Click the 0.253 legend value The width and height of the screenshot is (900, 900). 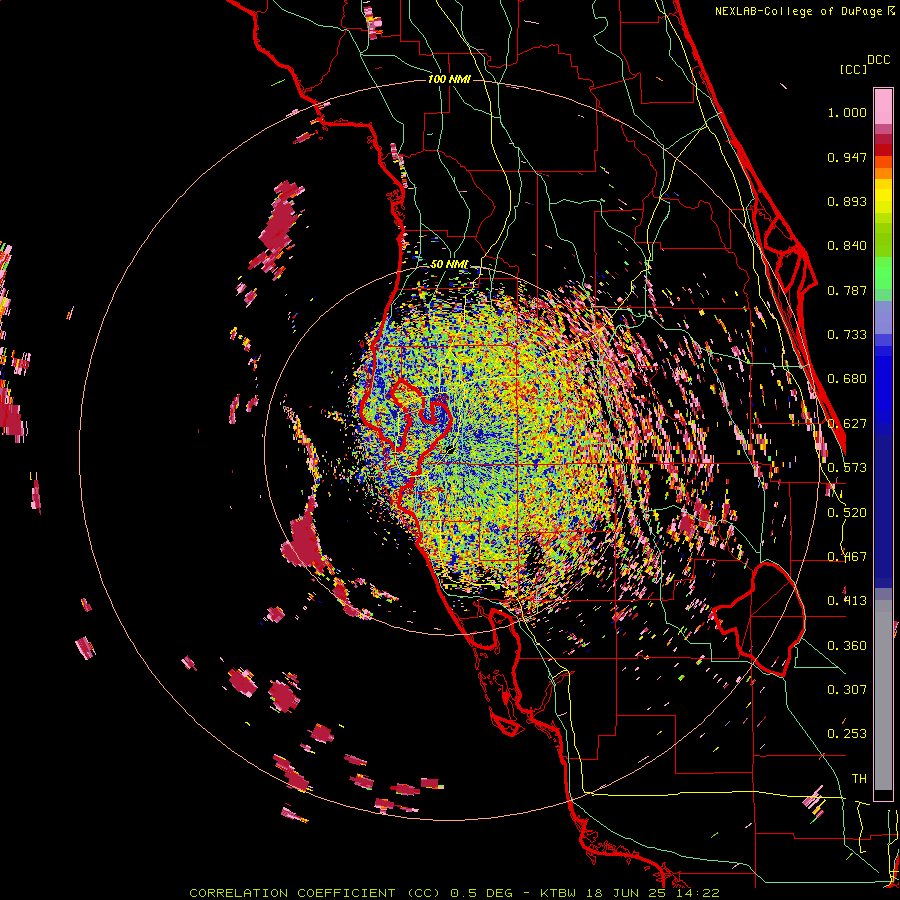847,734
